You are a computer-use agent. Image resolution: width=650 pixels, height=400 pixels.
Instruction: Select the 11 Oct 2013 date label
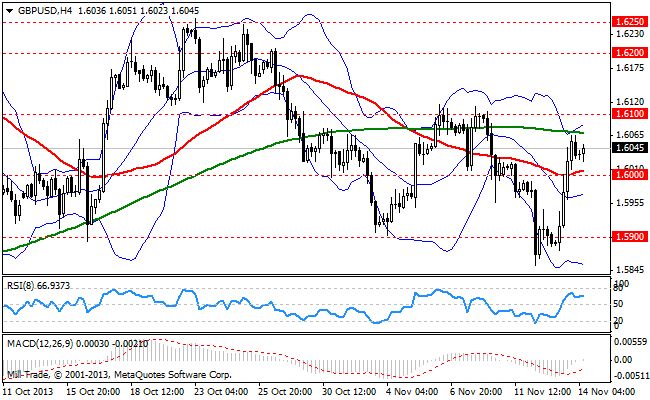click(x=28, y=392)
